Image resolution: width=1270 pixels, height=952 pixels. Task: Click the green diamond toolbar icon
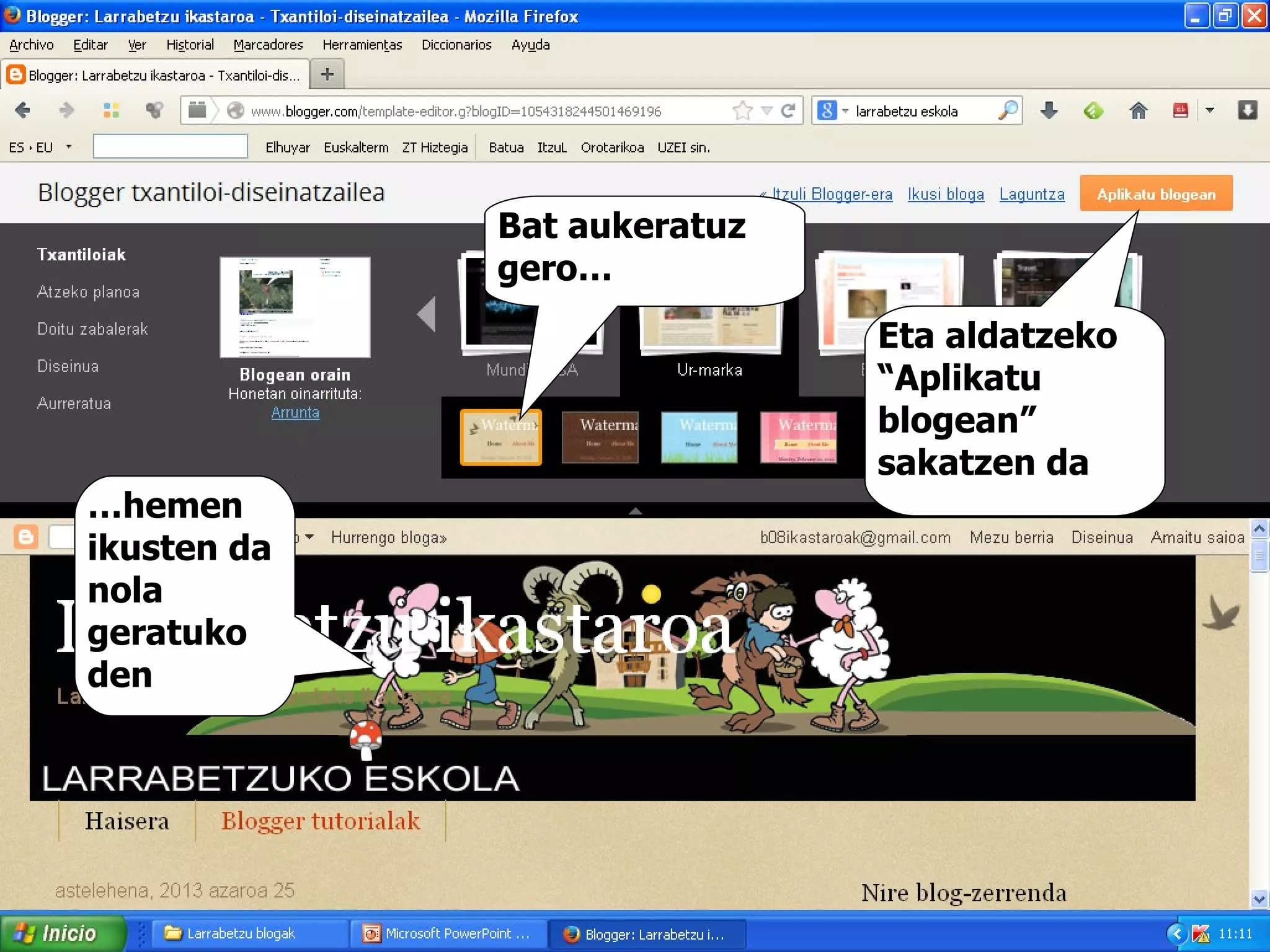click(x=1093, y=111)
